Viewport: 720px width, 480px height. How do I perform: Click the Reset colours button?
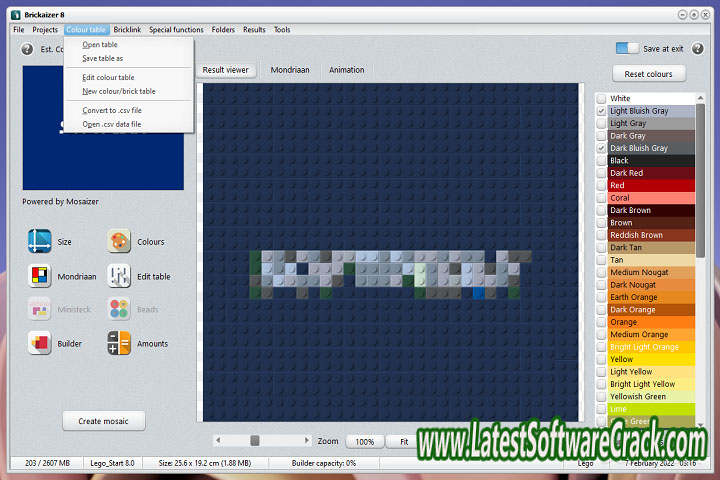coord(648,74)
